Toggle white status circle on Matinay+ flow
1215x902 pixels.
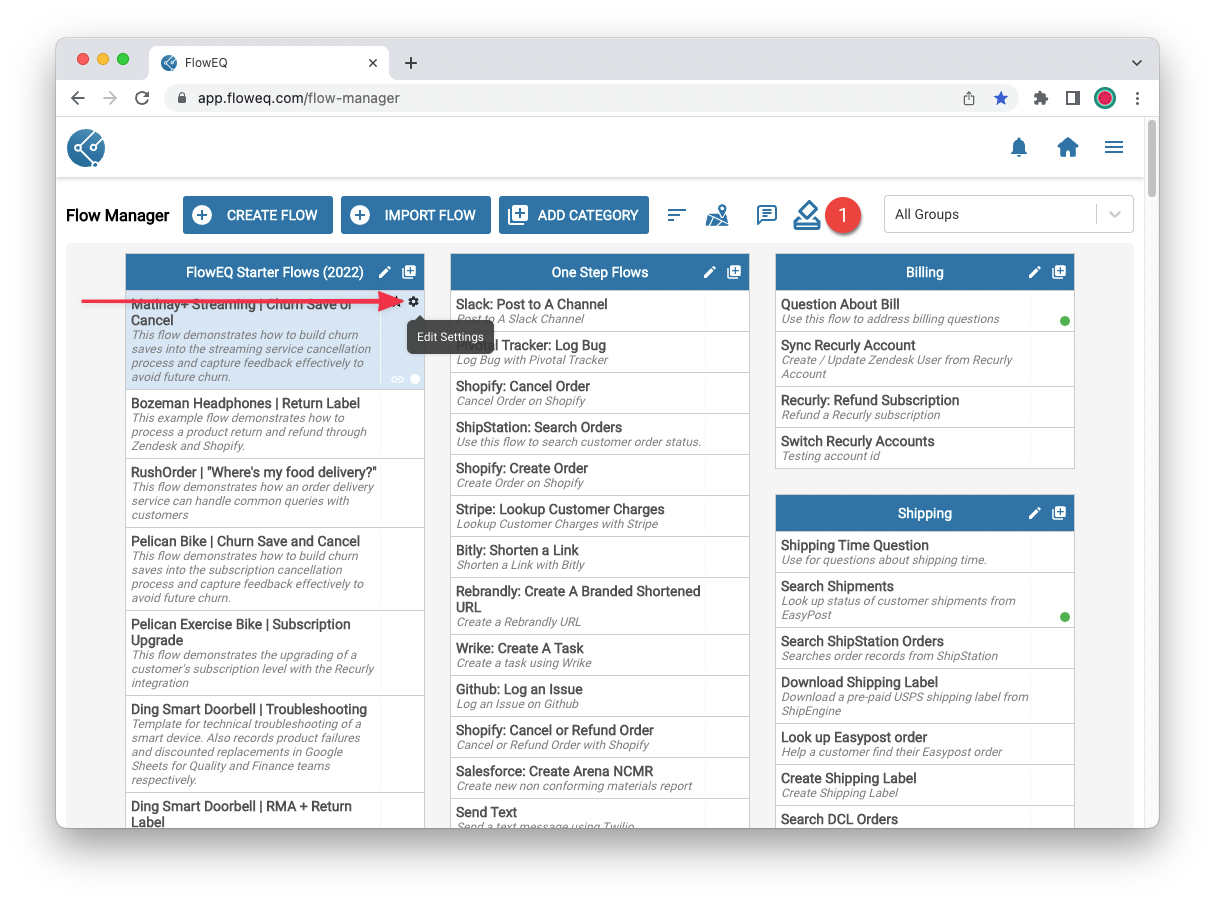415,379
